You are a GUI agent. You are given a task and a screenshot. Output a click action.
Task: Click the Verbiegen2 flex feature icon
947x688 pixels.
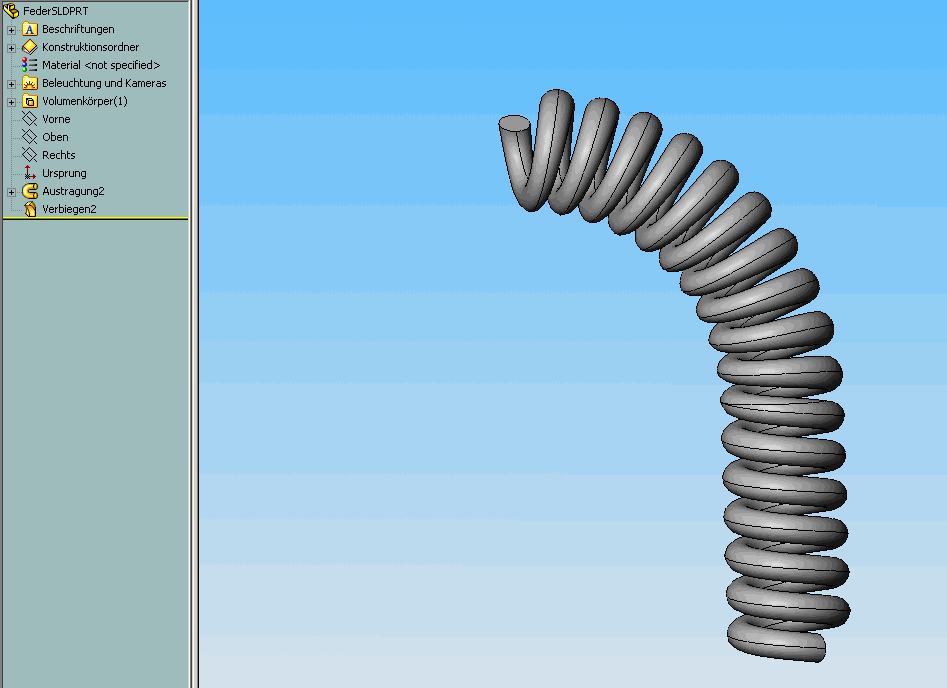[28, 209]
